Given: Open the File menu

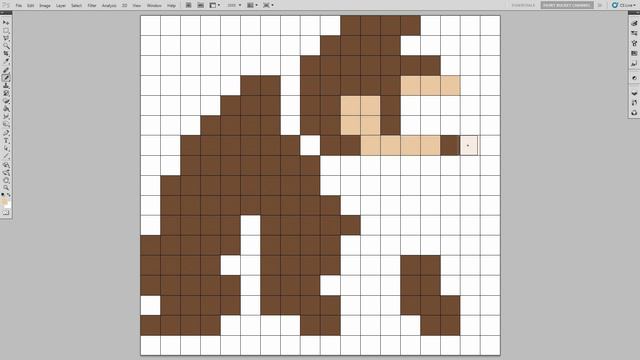Looking at the screenshot, I should point(19,6).
